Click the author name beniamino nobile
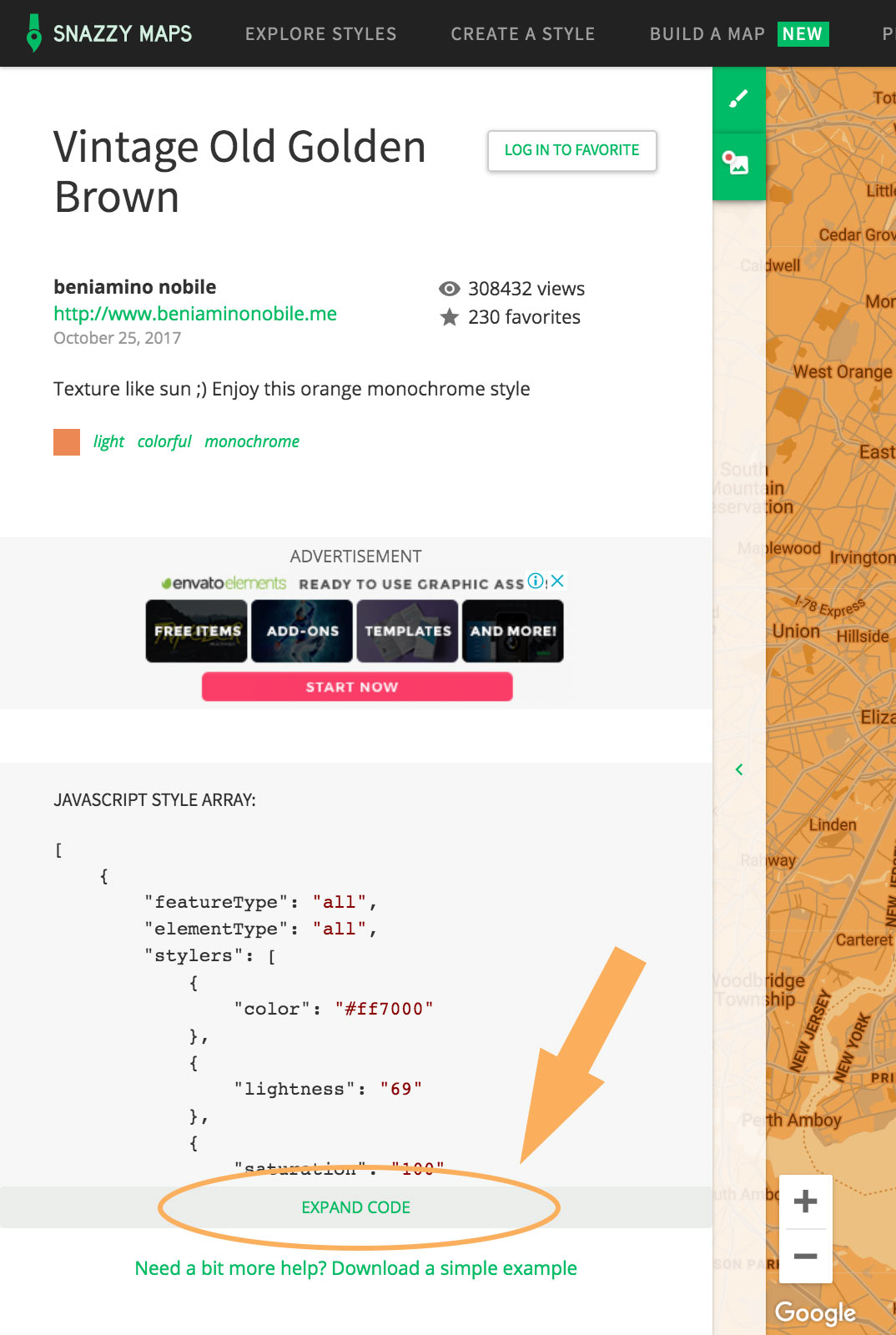The width and height of the screenshot is (896, 1335). 135,287
